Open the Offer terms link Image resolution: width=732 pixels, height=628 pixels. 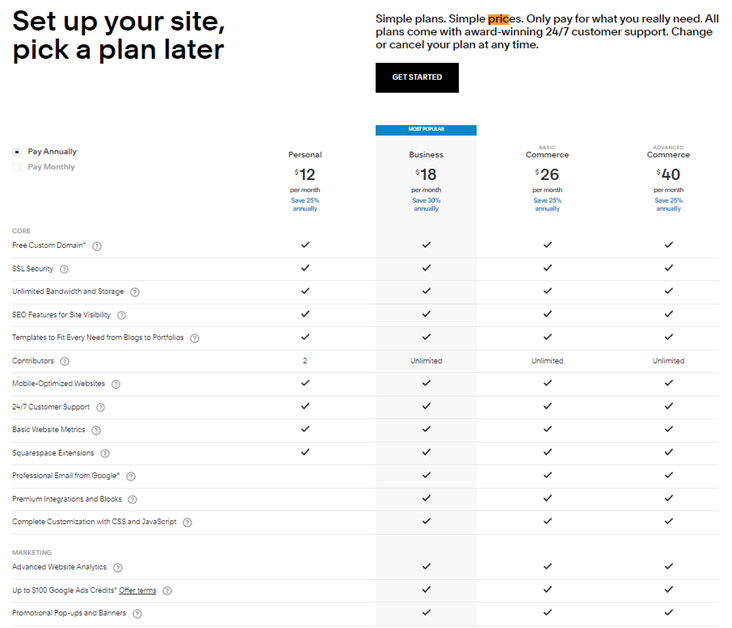pos(138,590)
